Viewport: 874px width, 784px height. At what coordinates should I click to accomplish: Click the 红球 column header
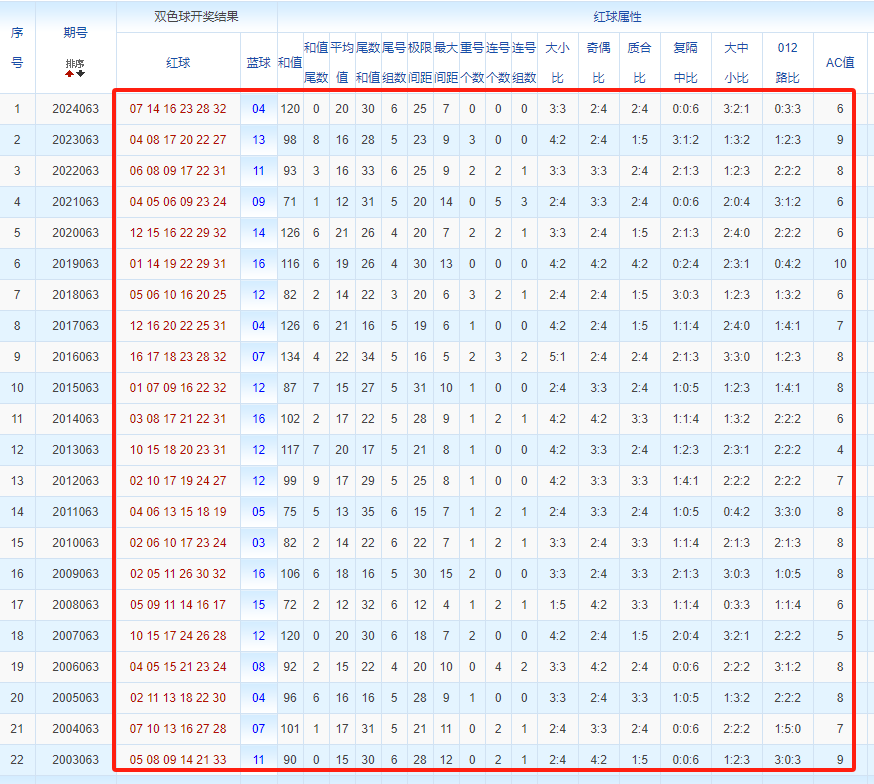178,62
